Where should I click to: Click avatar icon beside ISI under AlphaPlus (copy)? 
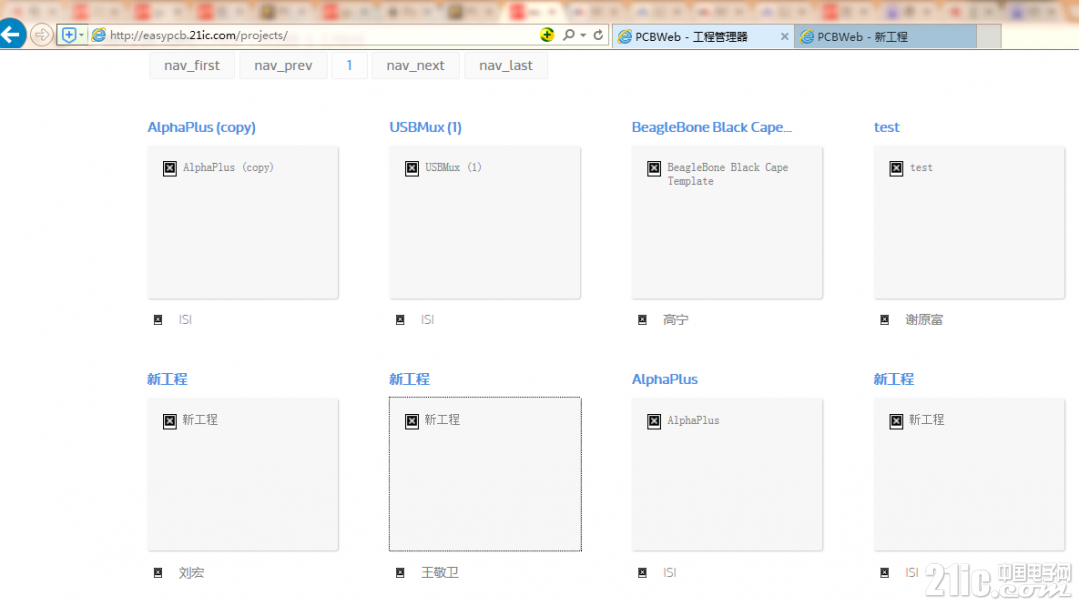(x=158, y=320)
